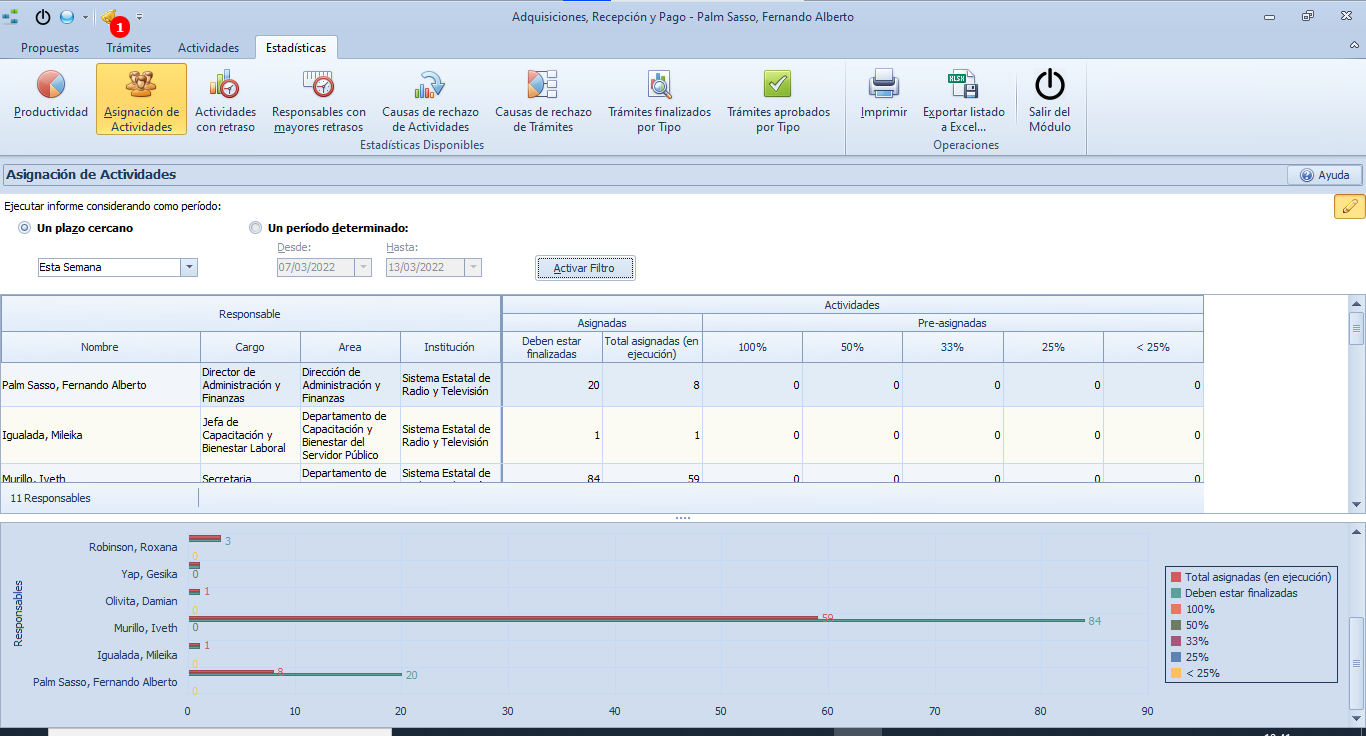Click the table vertical scrollbar thumb
The height and width of the screenshot is (736, 1366).
[1357, 328]
